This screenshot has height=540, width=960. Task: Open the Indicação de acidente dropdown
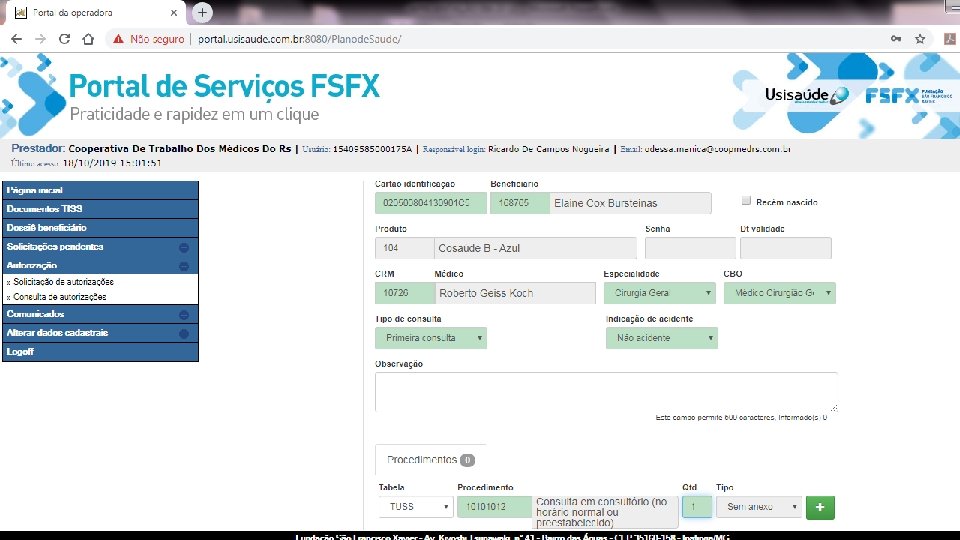pyautogui.click(x=661, y=338)
